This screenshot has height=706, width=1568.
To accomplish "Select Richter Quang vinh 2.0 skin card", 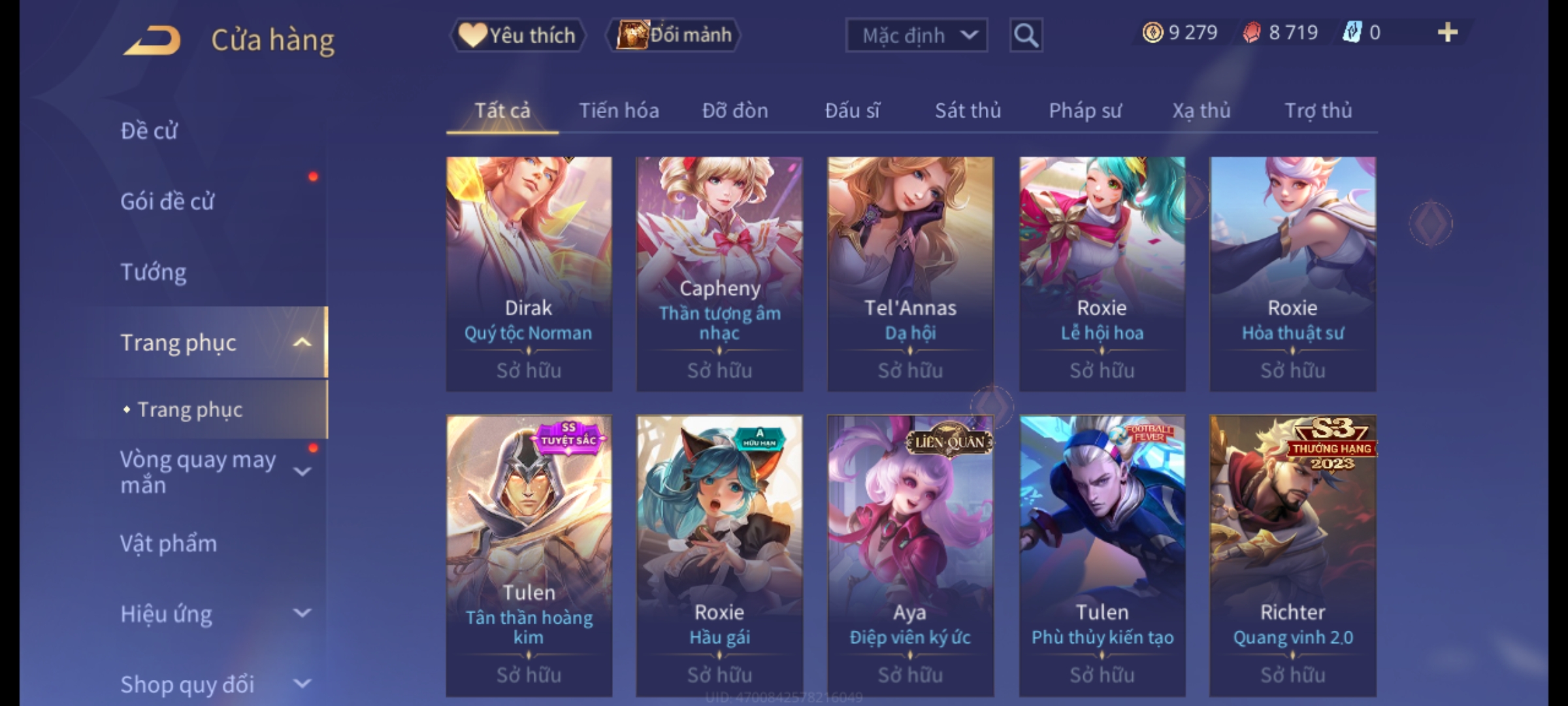I will (1293, 556).
